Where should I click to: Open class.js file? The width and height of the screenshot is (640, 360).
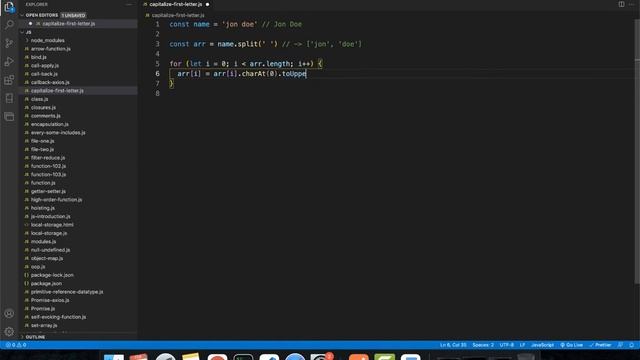[40, 99]
